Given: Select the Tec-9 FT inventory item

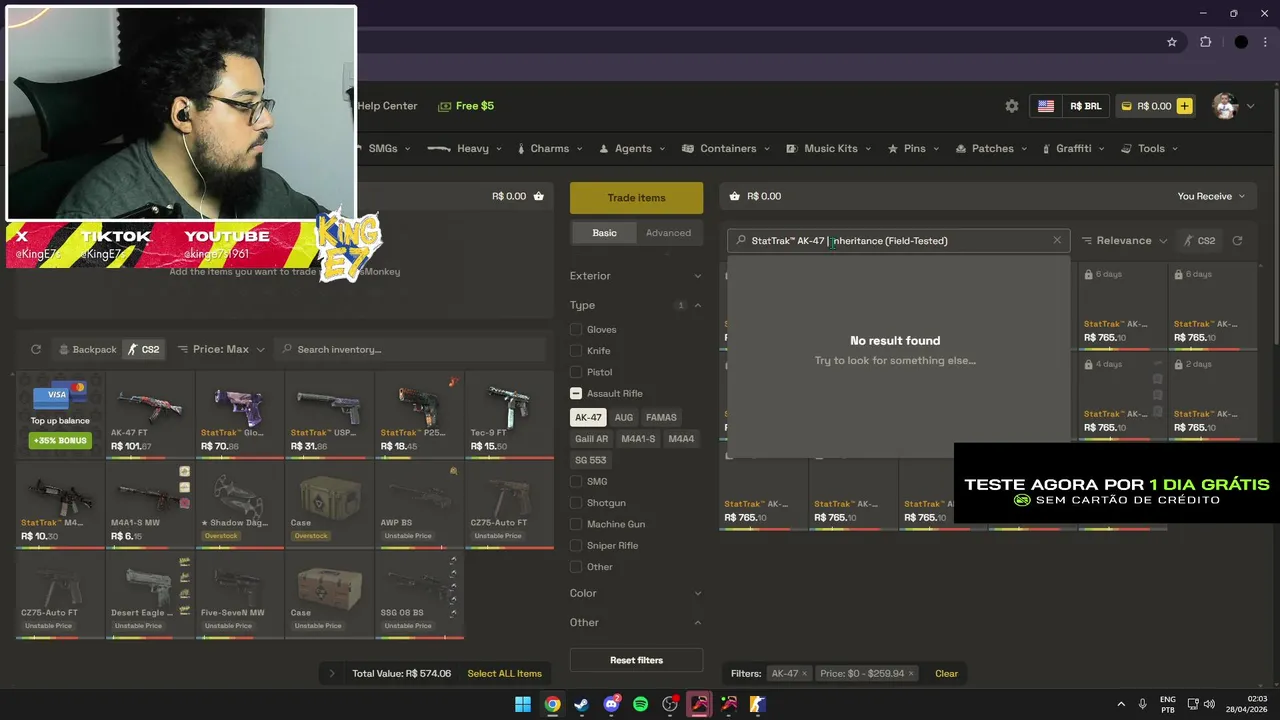Looking at the screenshot, I should tap(509, 414).
